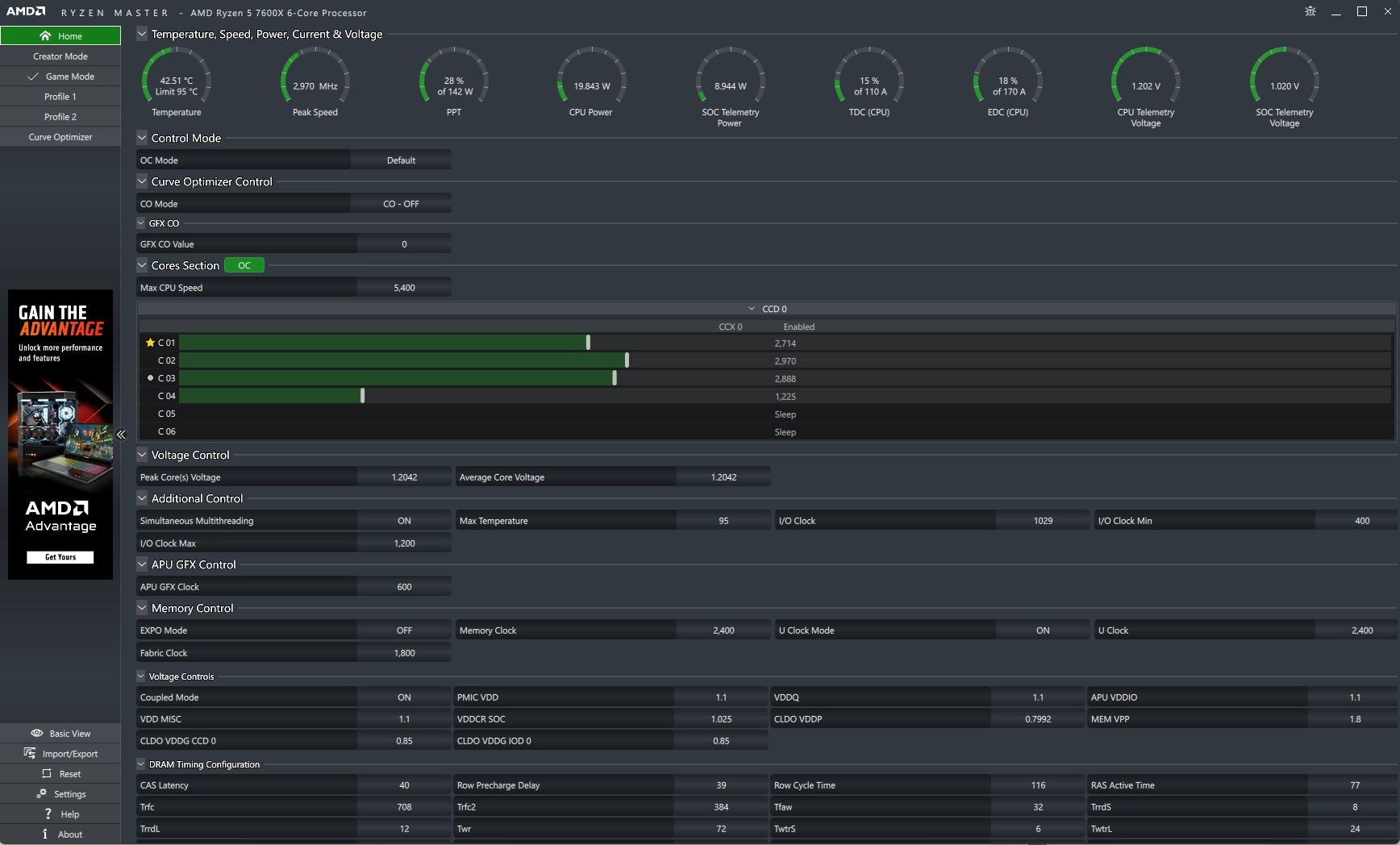This screenshot has width=1400, height=845.
Task: Collapse the Voltage Controls subsection
Action: coord(141,676)
